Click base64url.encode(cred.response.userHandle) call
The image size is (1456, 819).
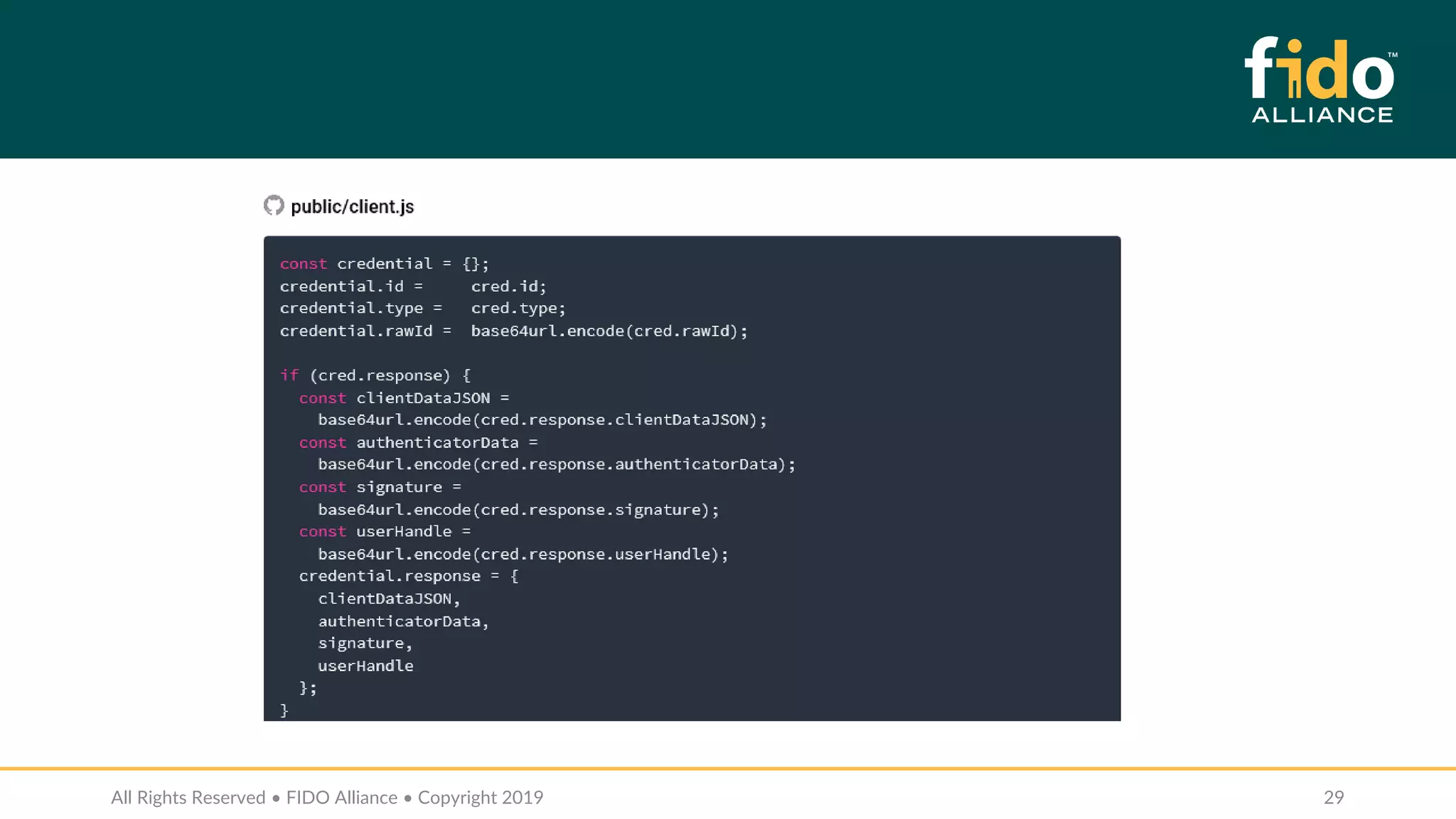pos(523,554)
